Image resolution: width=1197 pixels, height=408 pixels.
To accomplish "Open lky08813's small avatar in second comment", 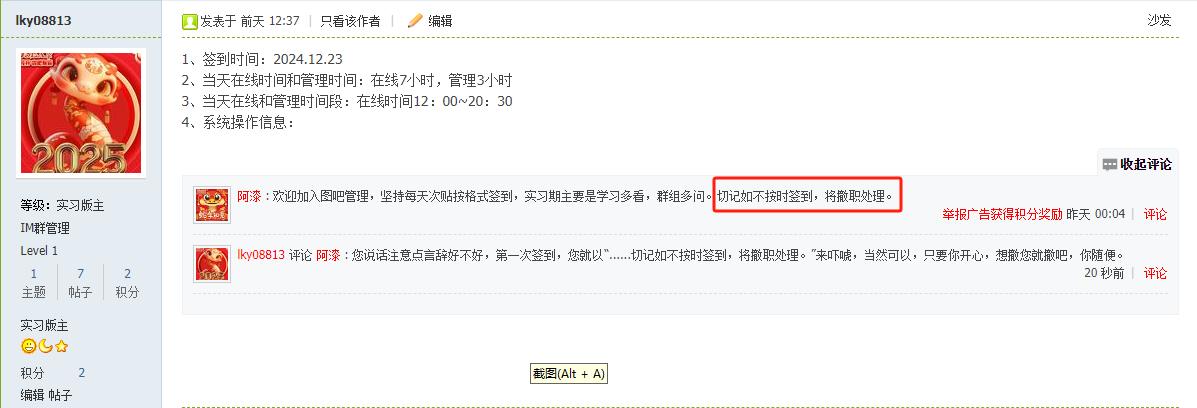I will click(212, 264).
